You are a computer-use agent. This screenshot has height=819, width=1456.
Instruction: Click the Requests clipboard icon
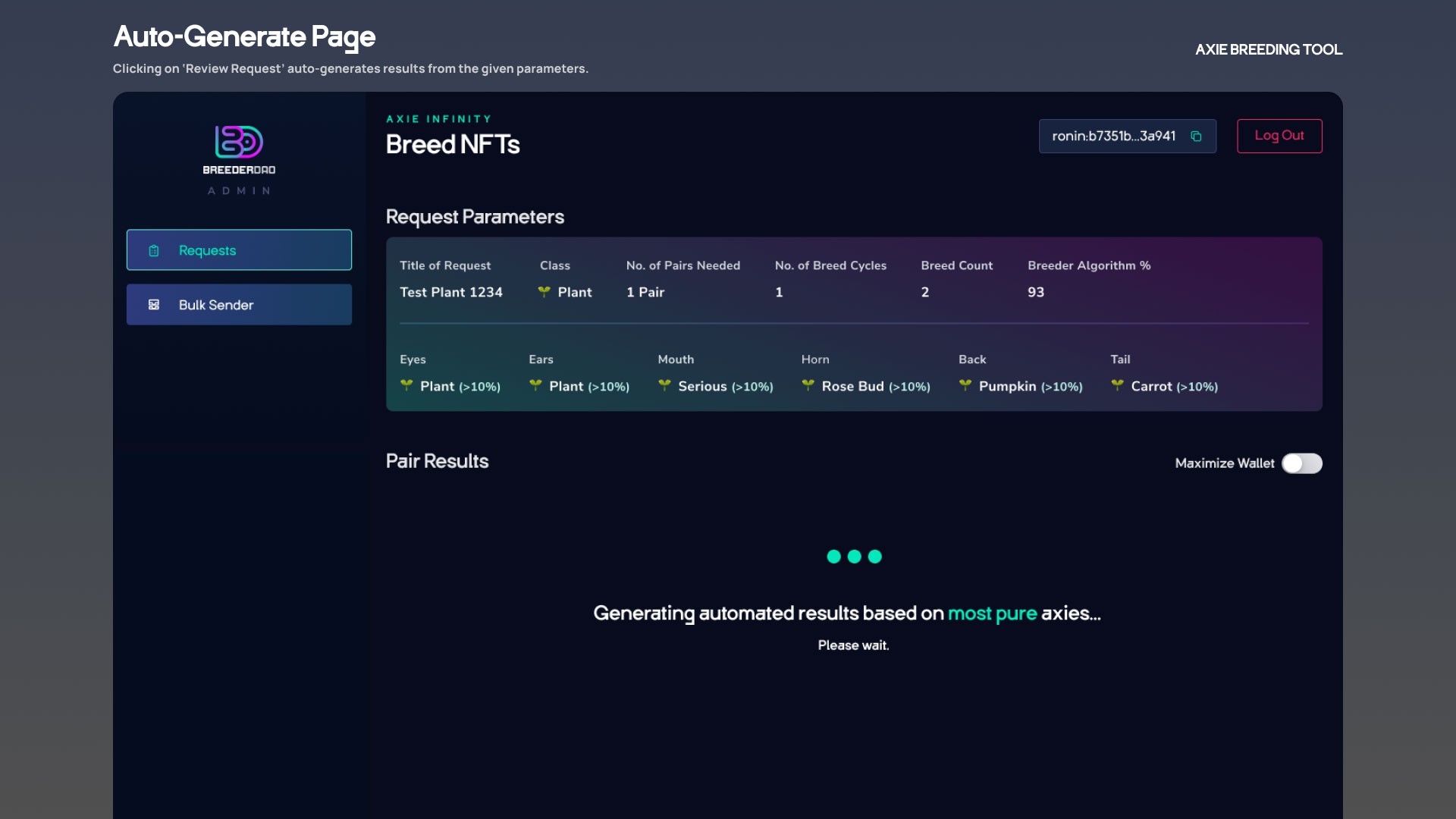tap(154, 250)
